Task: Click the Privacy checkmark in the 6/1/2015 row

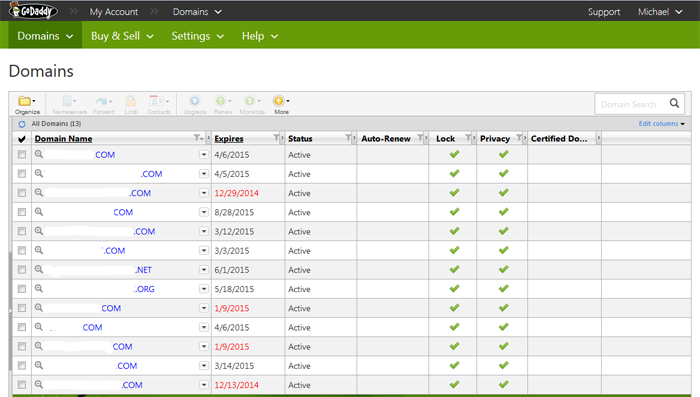Action: pyautogui.click(x=503, y=269)
